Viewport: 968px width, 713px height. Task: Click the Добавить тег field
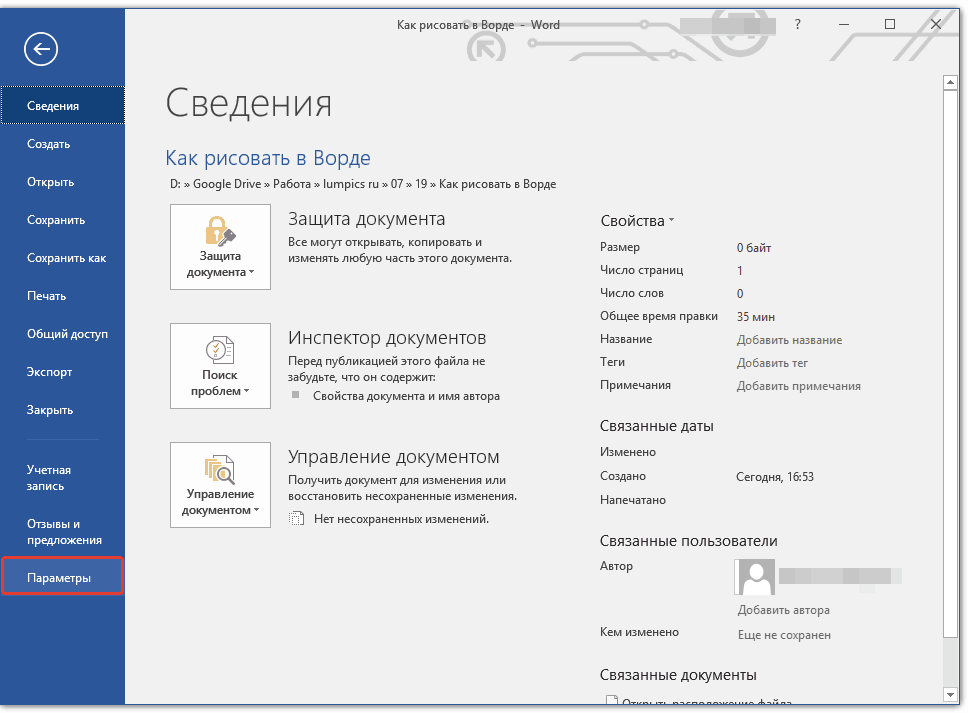[772, 363]
